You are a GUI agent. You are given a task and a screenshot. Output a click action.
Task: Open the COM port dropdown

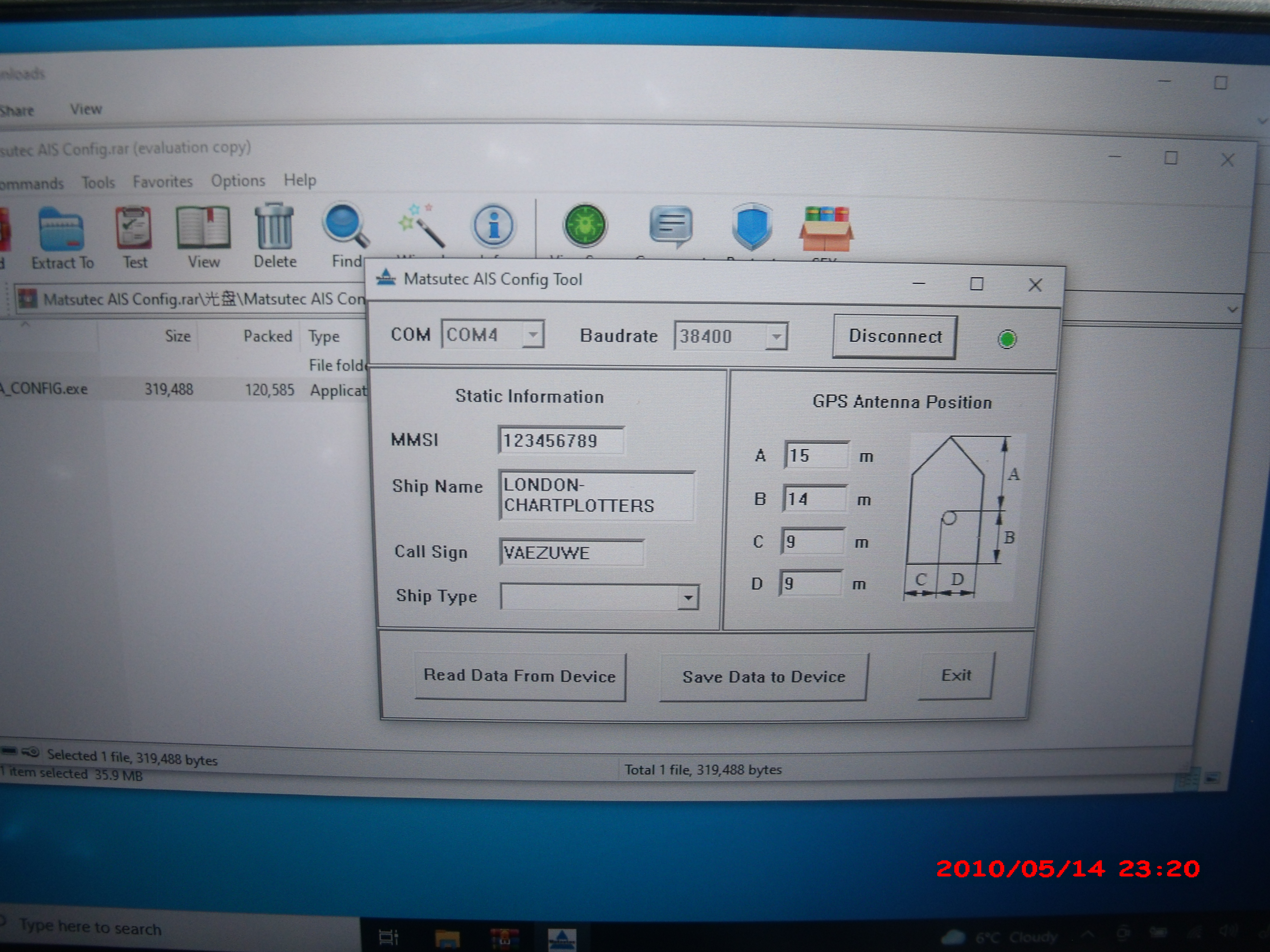tap(533, 335)
